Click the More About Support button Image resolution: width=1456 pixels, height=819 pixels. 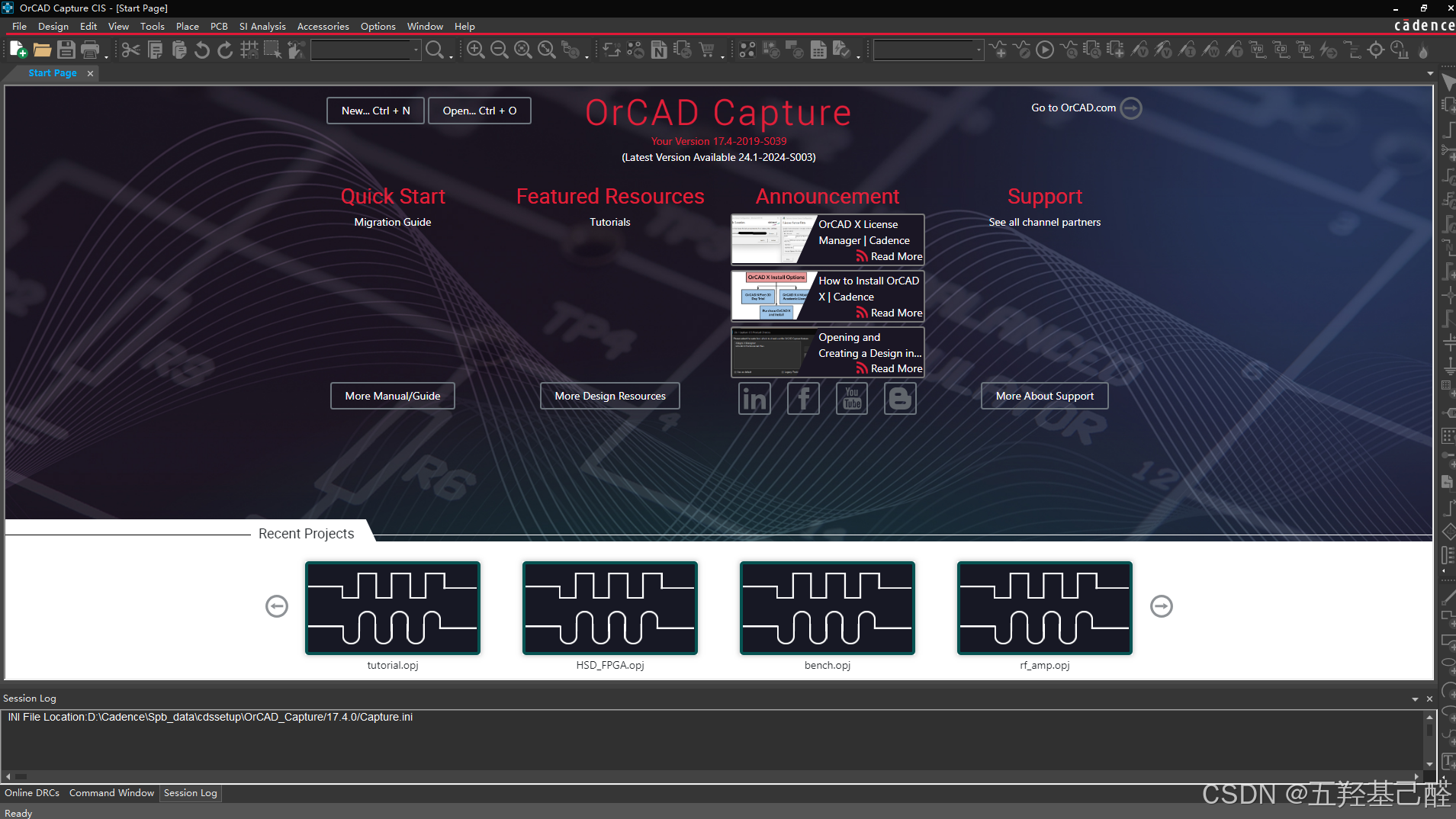coord(1044,396)
